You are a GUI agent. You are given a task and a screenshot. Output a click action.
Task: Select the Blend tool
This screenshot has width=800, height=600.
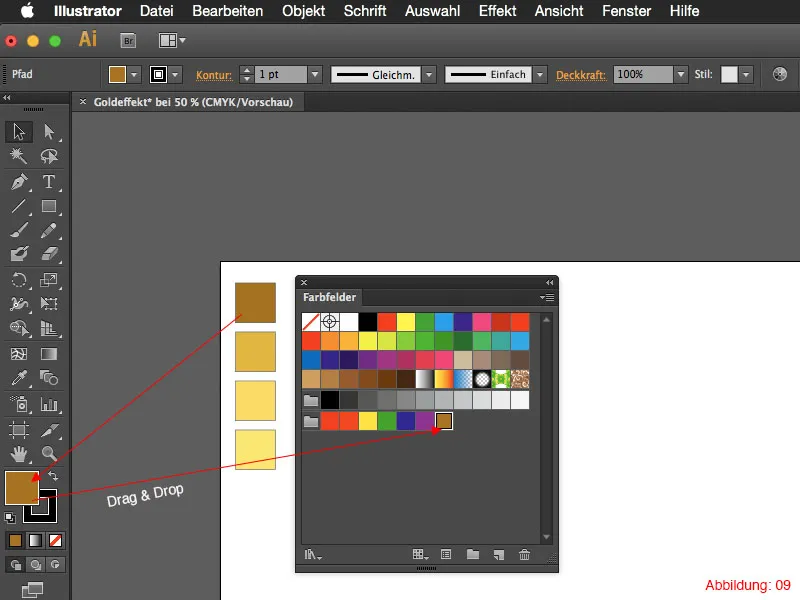tap(49, 378)
